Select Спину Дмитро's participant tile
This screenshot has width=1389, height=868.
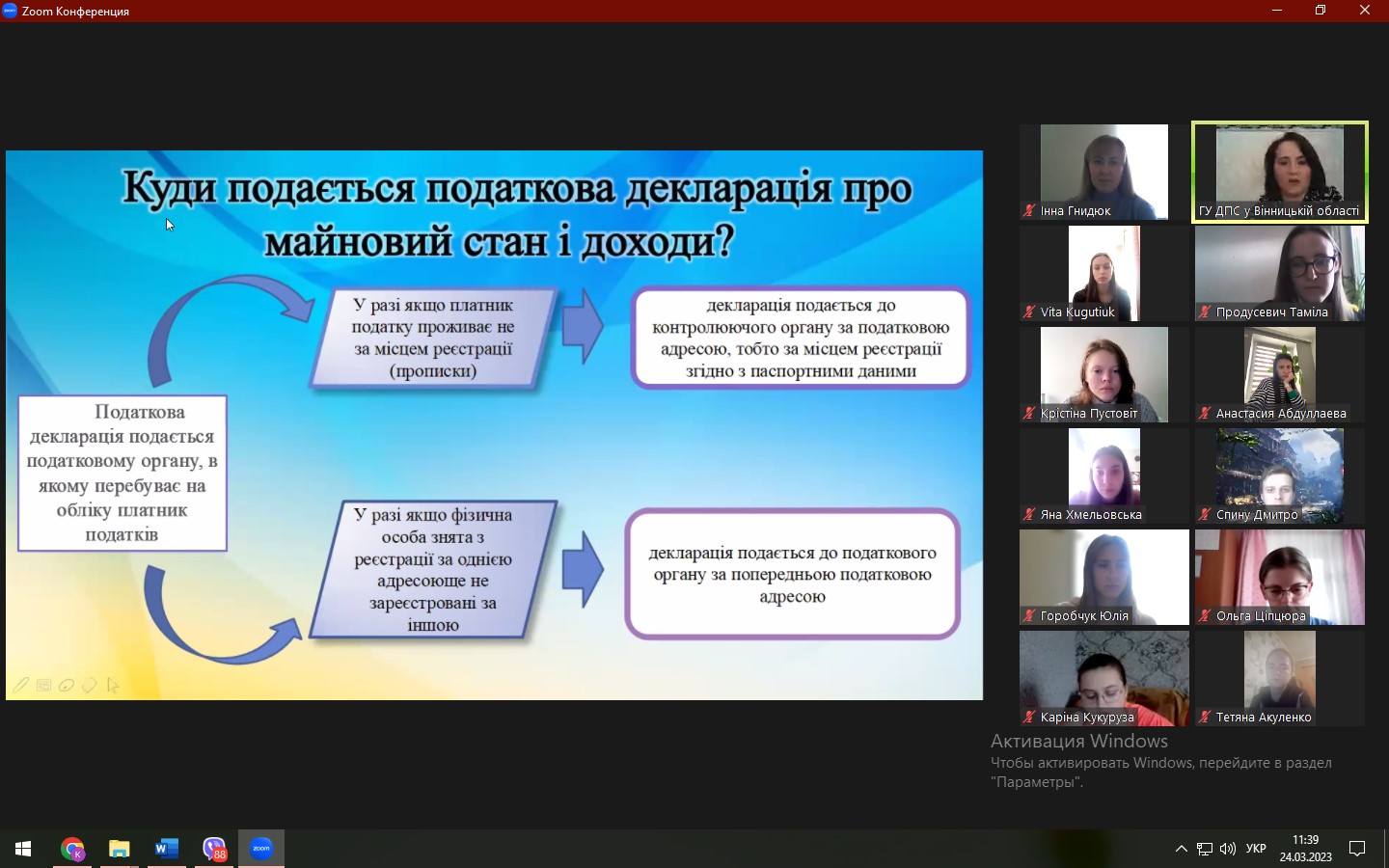1279,475
